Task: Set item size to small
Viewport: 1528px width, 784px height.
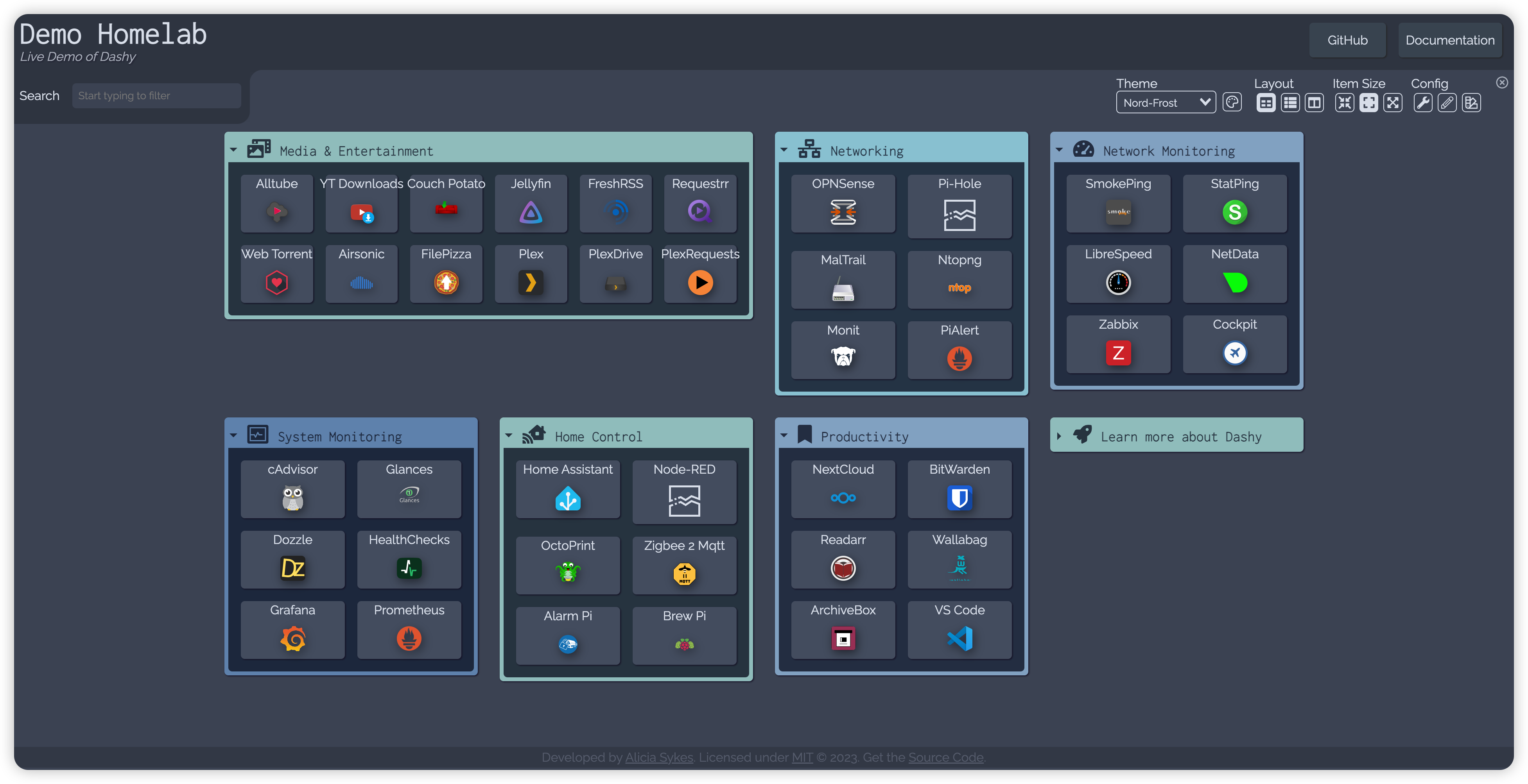Action: [1344, 103]
